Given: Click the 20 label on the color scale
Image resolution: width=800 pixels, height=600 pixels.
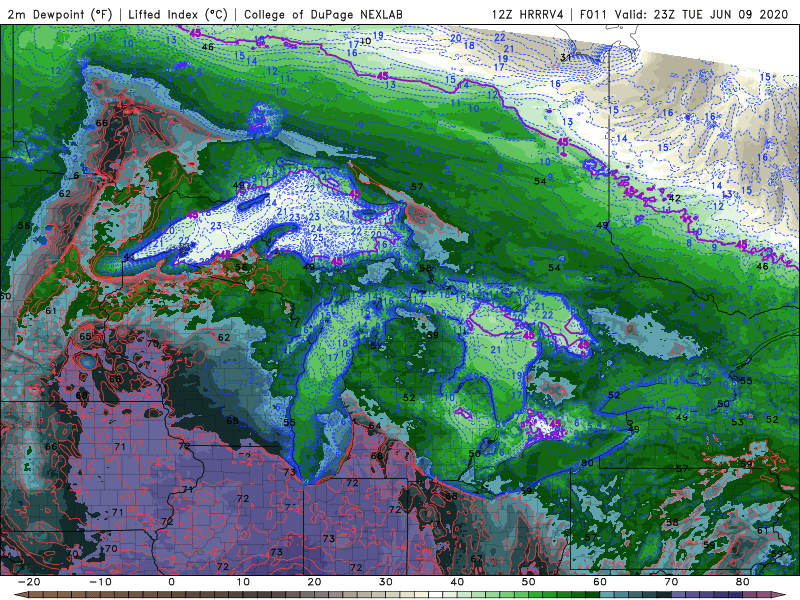Looking at the screenshot, I should coord(314,582).
